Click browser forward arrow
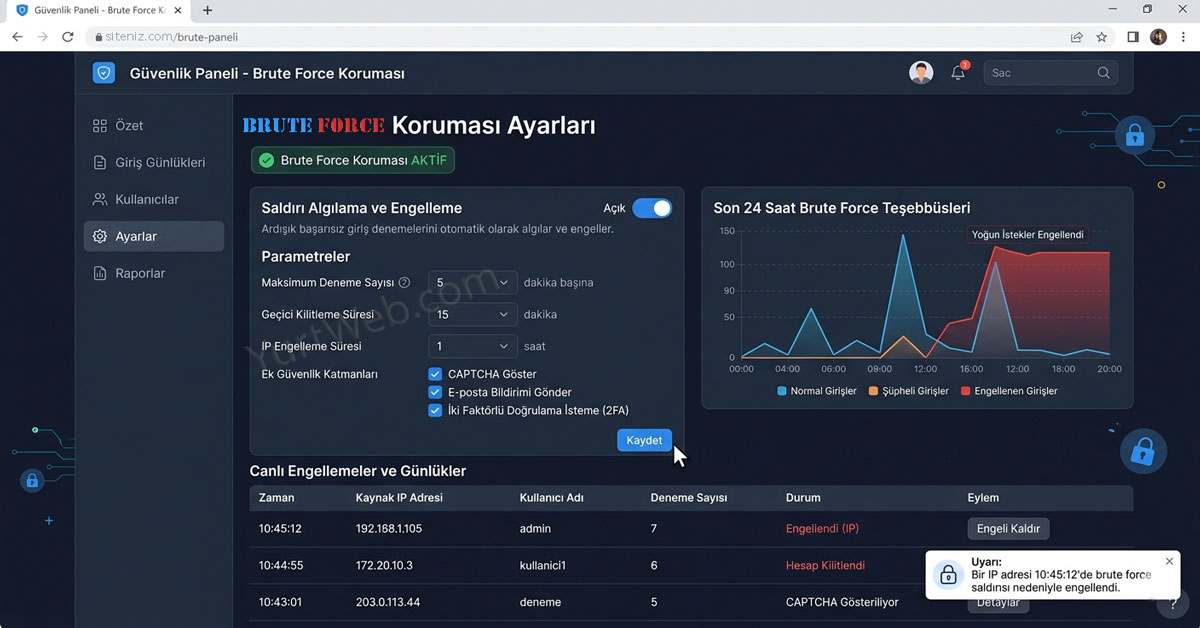Viewport: 1200px width, 628px height. [x=42, y=37]
